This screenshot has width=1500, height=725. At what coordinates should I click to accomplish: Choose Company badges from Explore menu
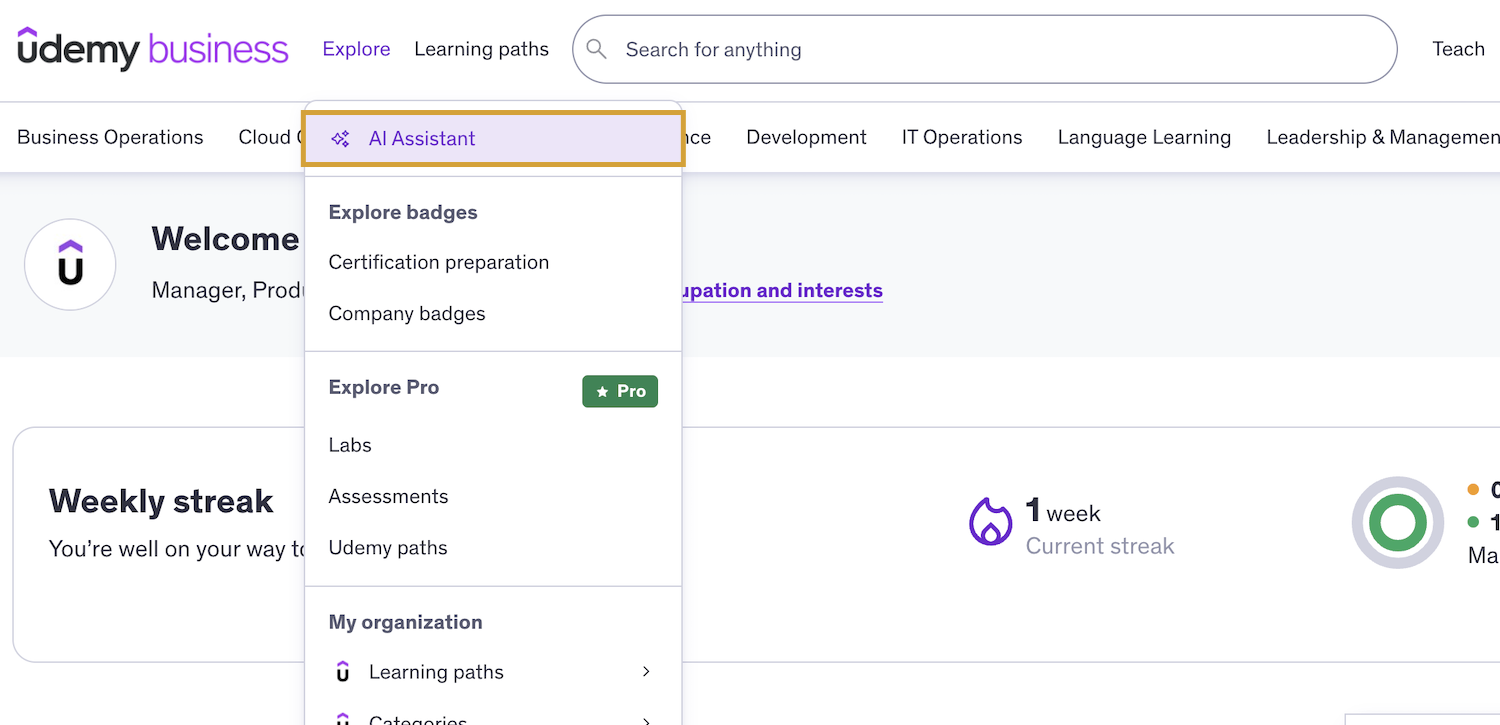click(x=407, y=313)
